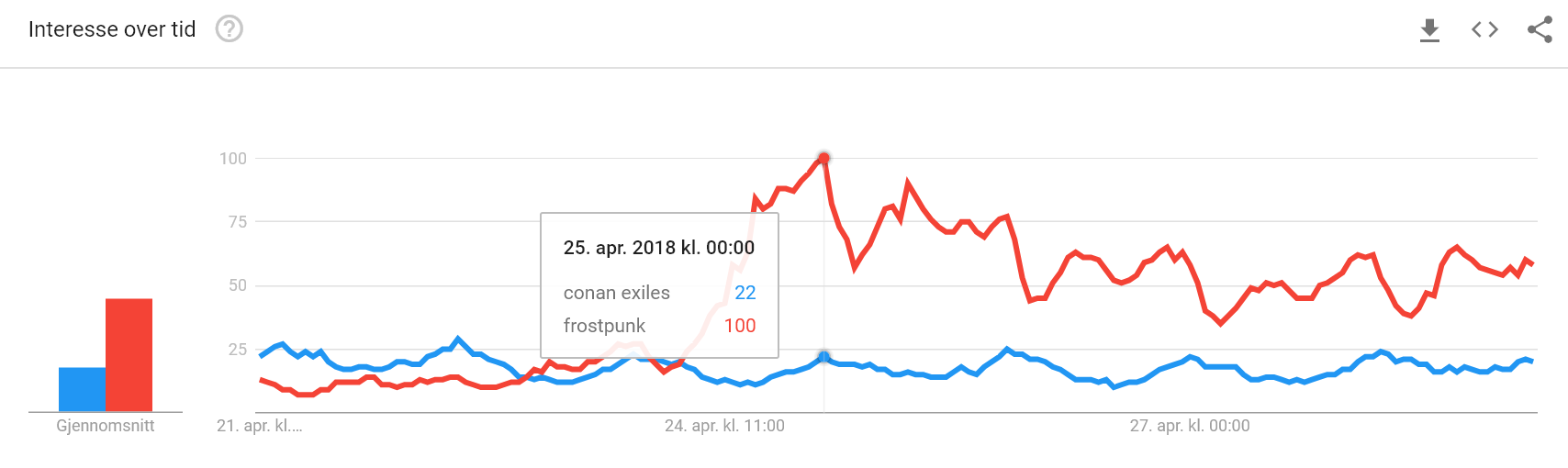Click the red peak point at 100
Viewport: 1568px width, 468px height.
tap(824, 158)
